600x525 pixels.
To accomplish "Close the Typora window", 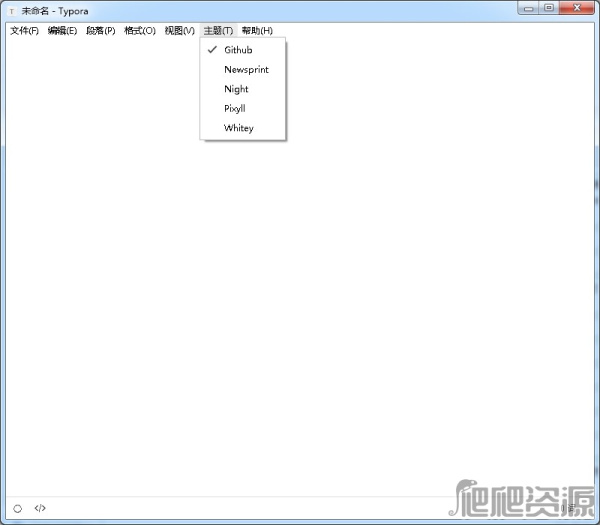I will [x=576, y=8].
